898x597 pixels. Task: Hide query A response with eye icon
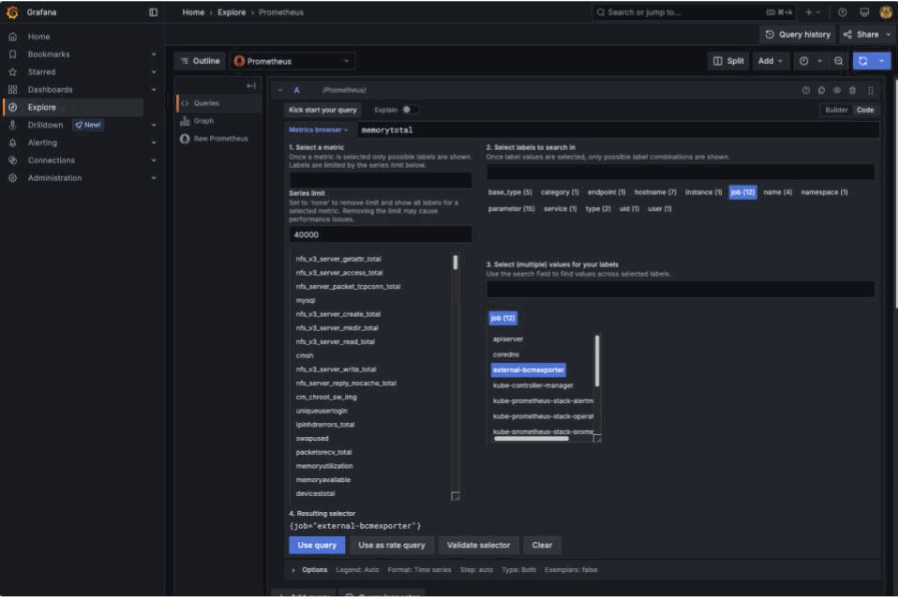click(837, 90)
